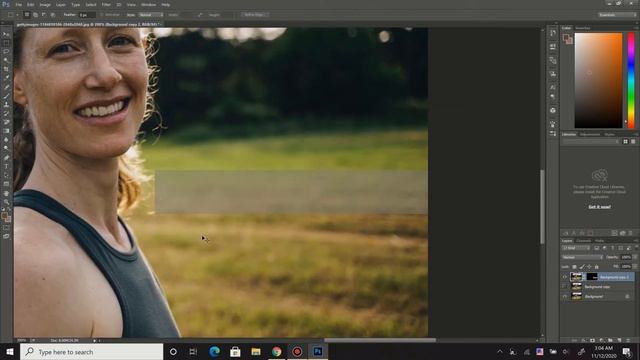Open the Filter menu

tap(106, 4)
